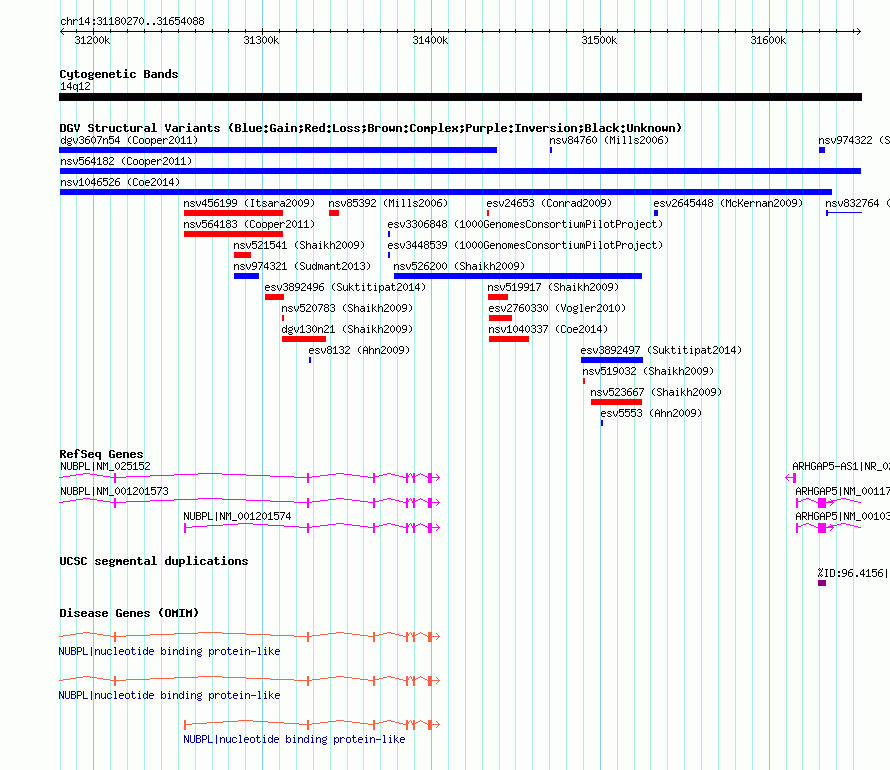Click esv3448539 1000GenomesConsortiumPilotProject variant
Viewport: 890px width, 770px height.
click(525, 245)
